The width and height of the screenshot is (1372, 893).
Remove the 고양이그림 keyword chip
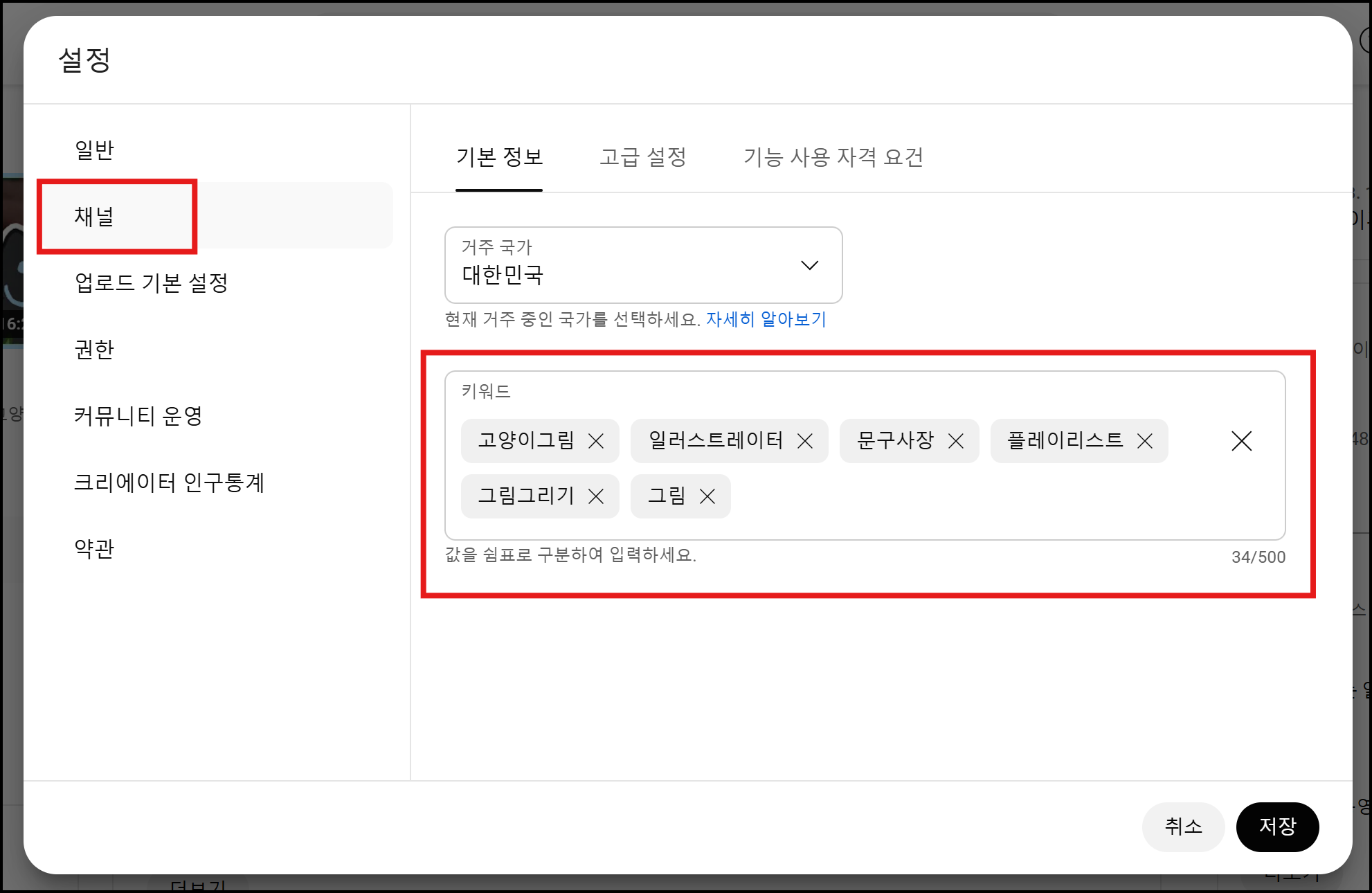tap(596, 441)
